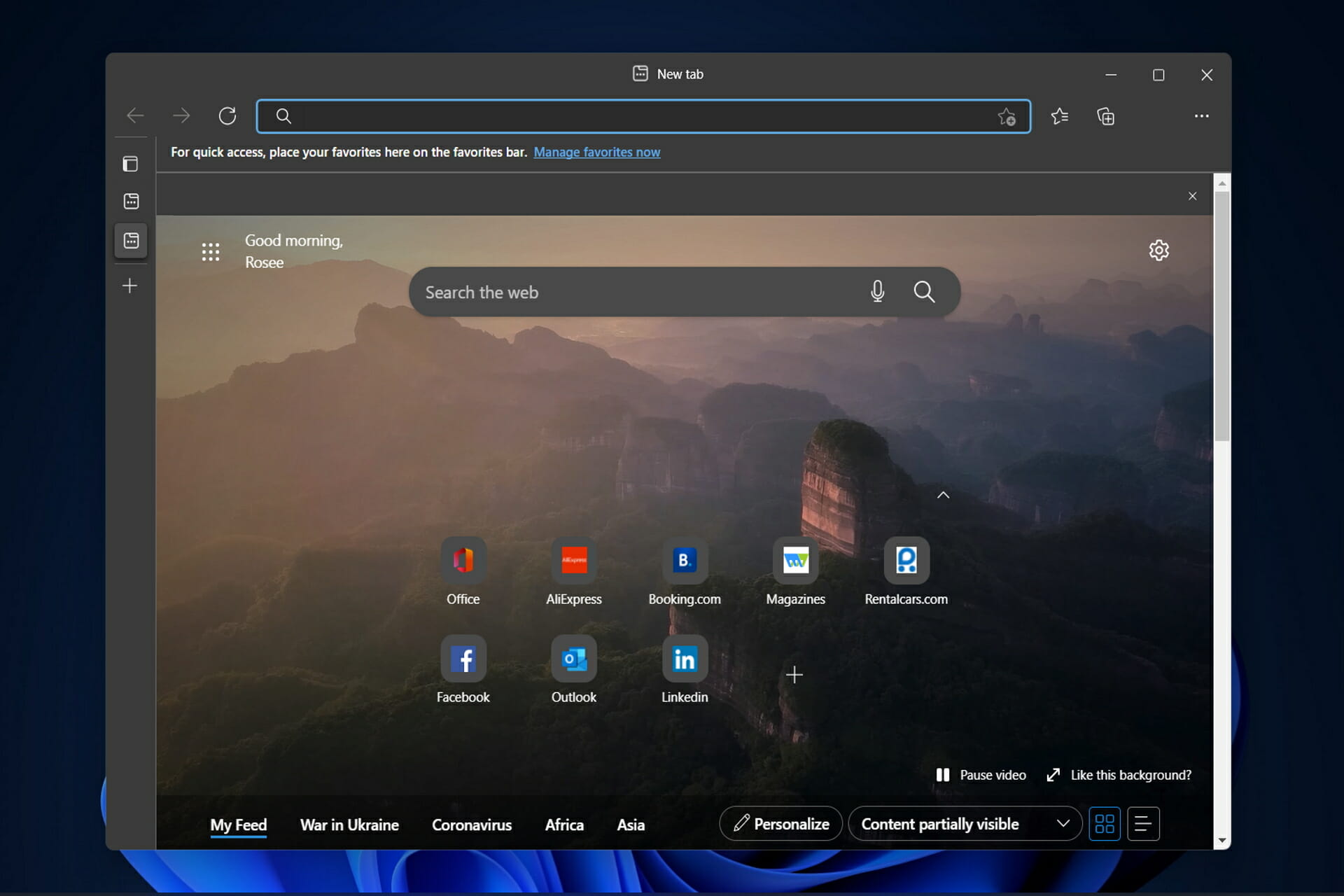Switch feed to list view
The height and width of the screenshot is (896, 1344).
click(x=1143, y=824)
